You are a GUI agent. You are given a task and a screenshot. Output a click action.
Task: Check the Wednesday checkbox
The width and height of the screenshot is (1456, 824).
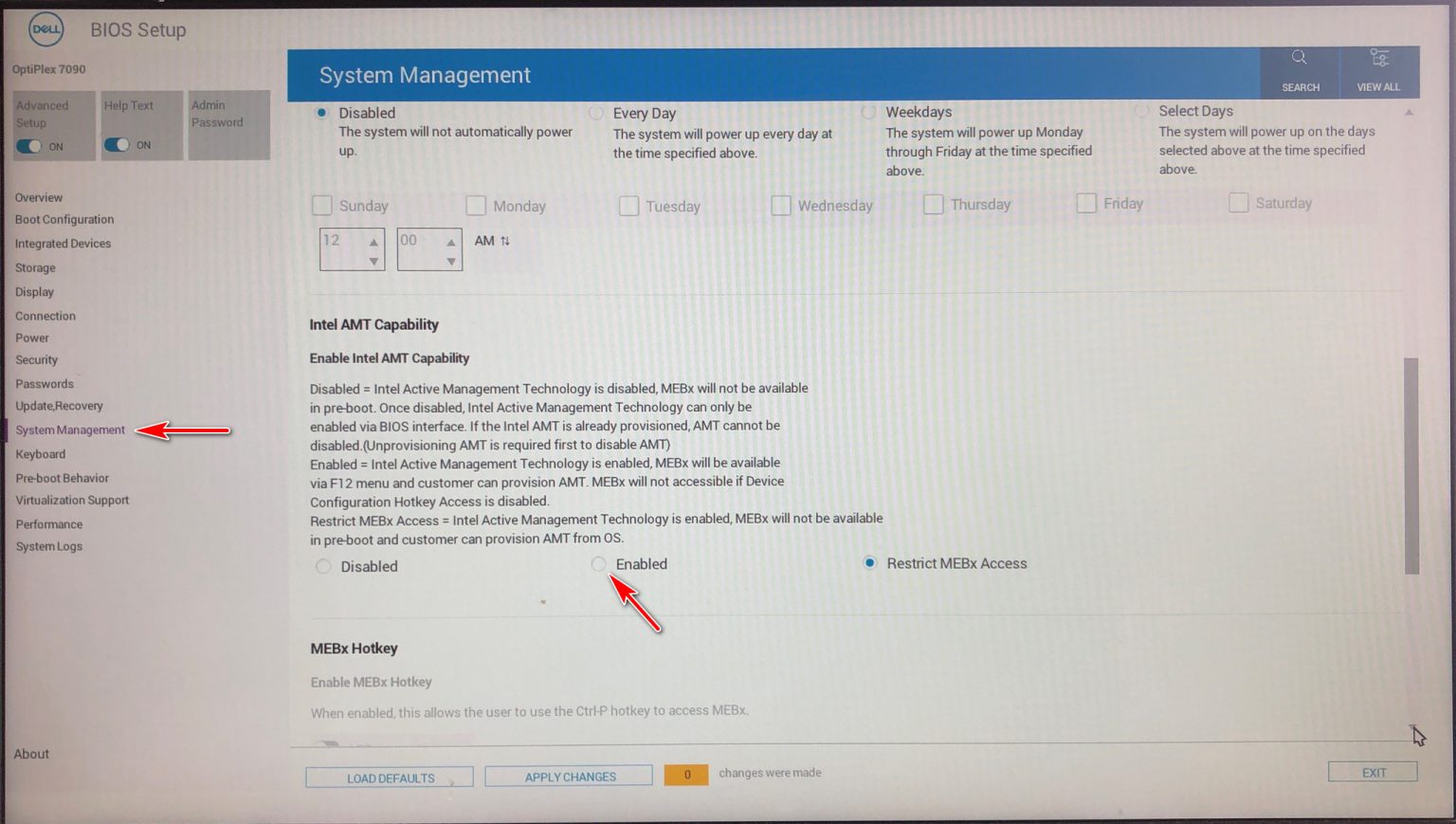pyautogui.click(x=780, y=205)
